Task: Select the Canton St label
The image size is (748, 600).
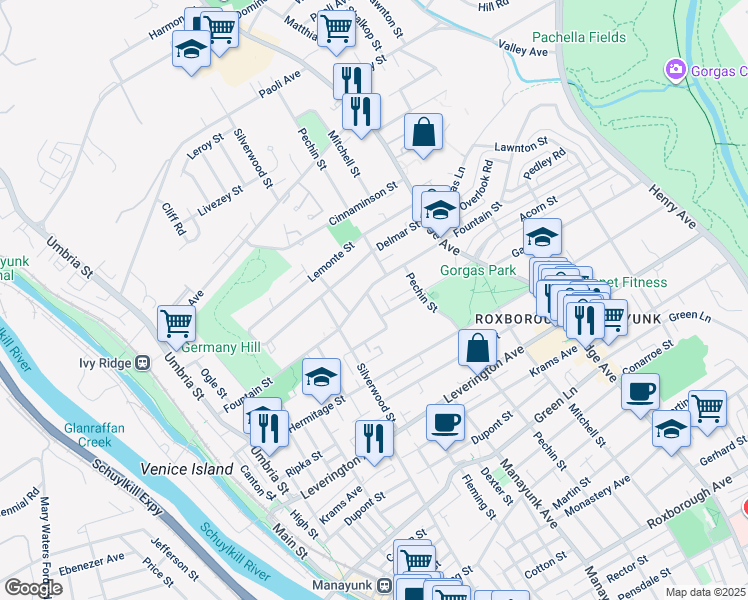Action: pos(258,483)
